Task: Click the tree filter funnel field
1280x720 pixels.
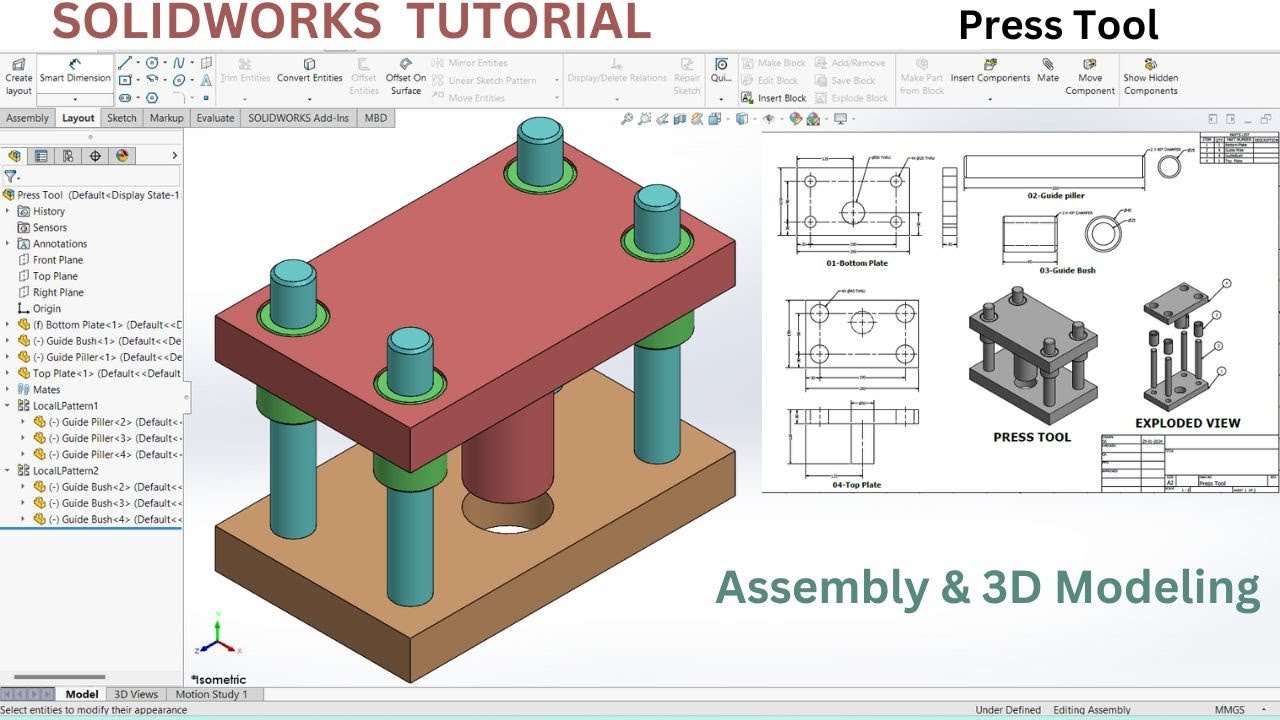Action: [90, 176]
